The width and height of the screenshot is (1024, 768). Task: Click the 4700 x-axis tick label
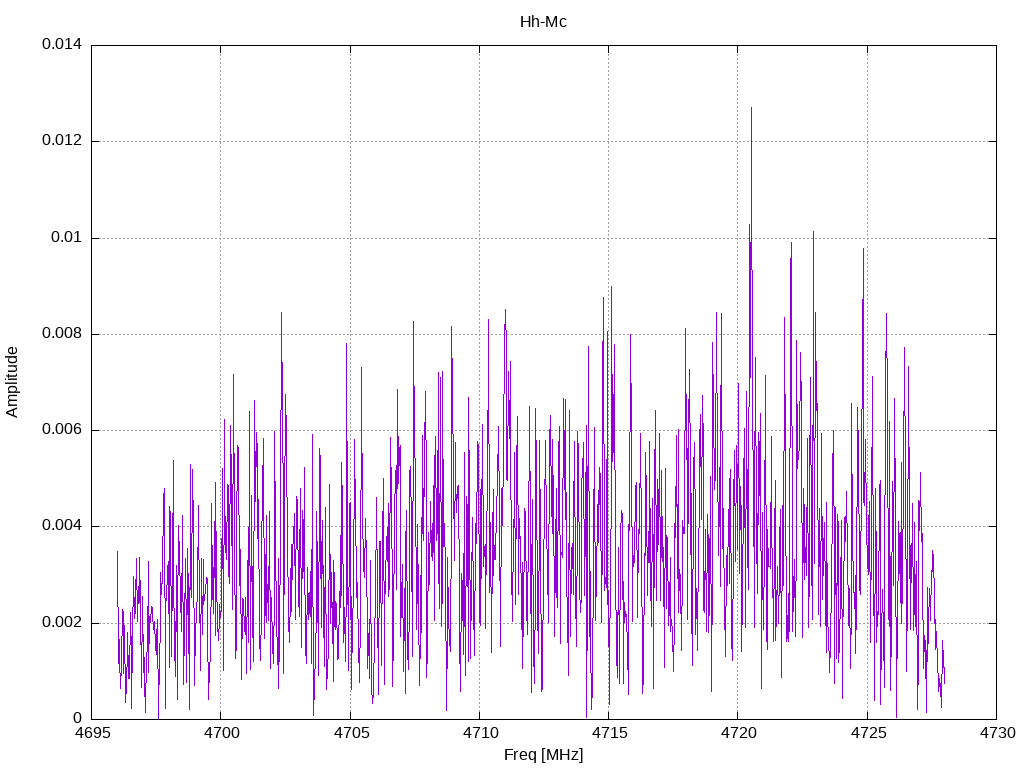(221, 733)
